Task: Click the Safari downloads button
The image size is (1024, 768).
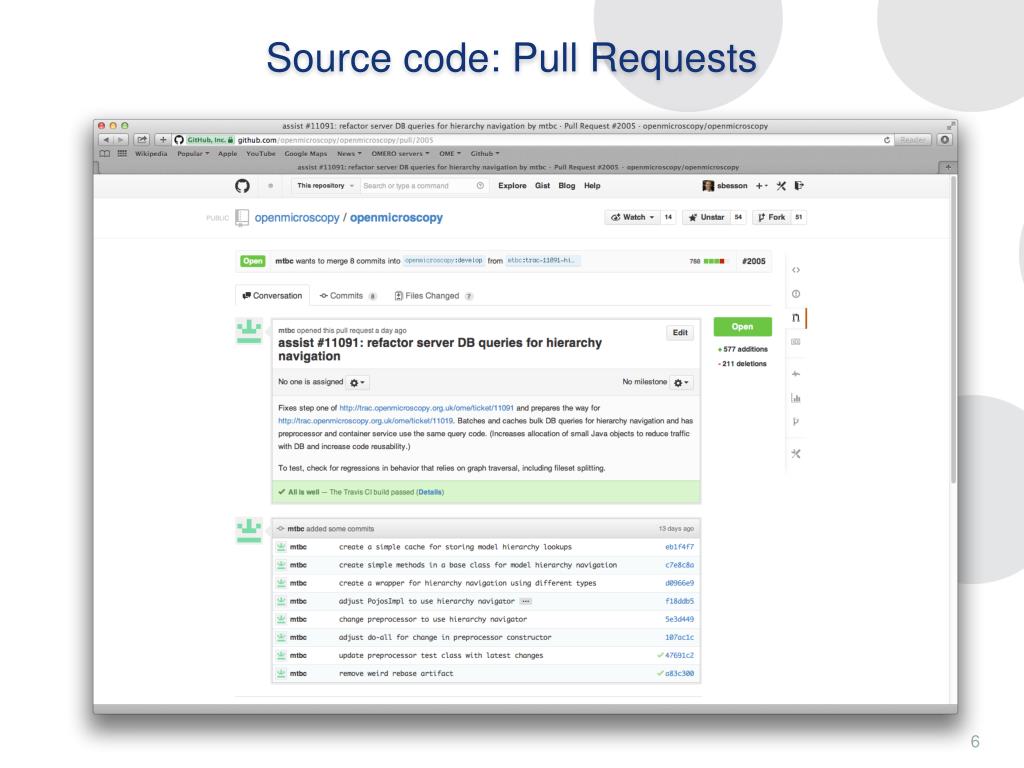Action: coord(944,140)
